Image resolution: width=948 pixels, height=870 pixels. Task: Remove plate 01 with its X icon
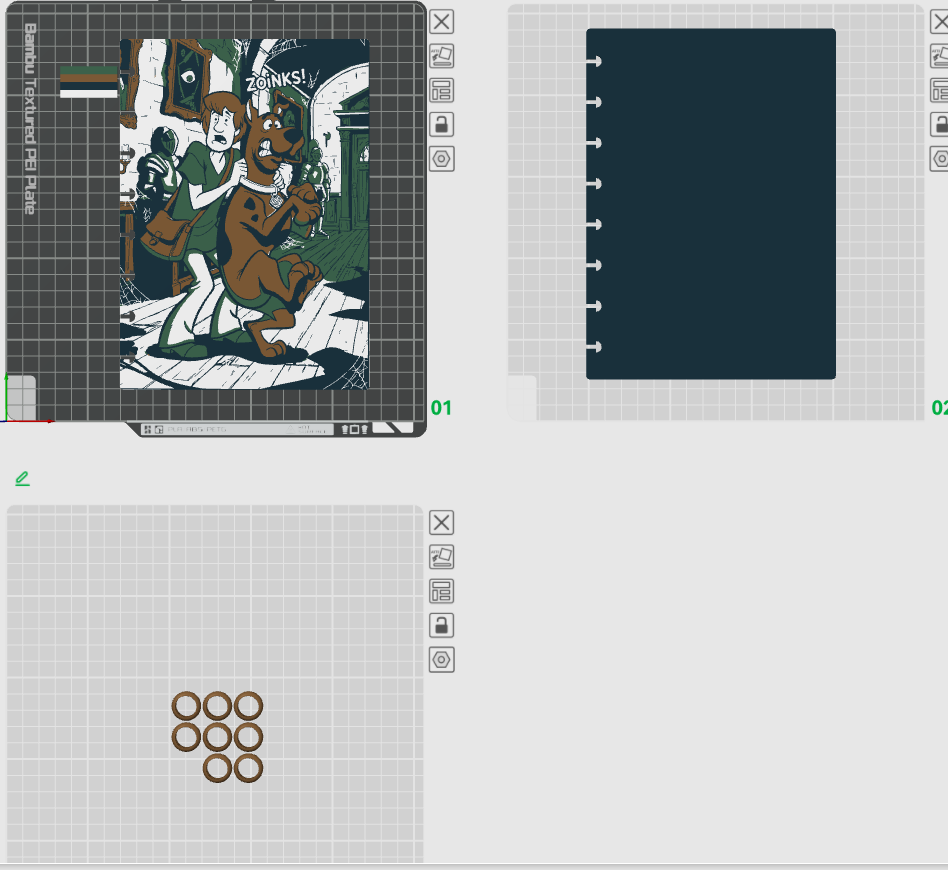441,22
